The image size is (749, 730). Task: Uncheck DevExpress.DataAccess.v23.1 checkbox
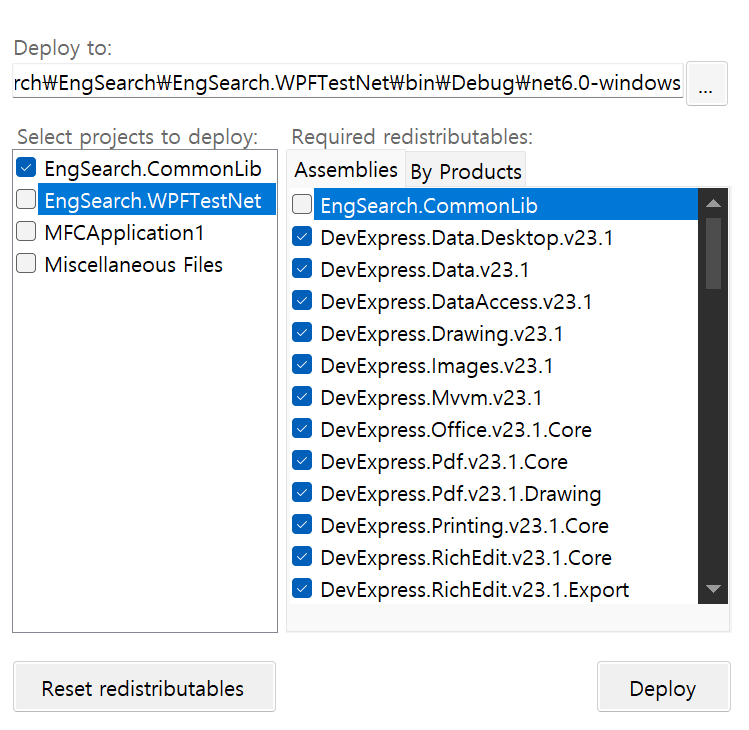click(x=302, y=301)
